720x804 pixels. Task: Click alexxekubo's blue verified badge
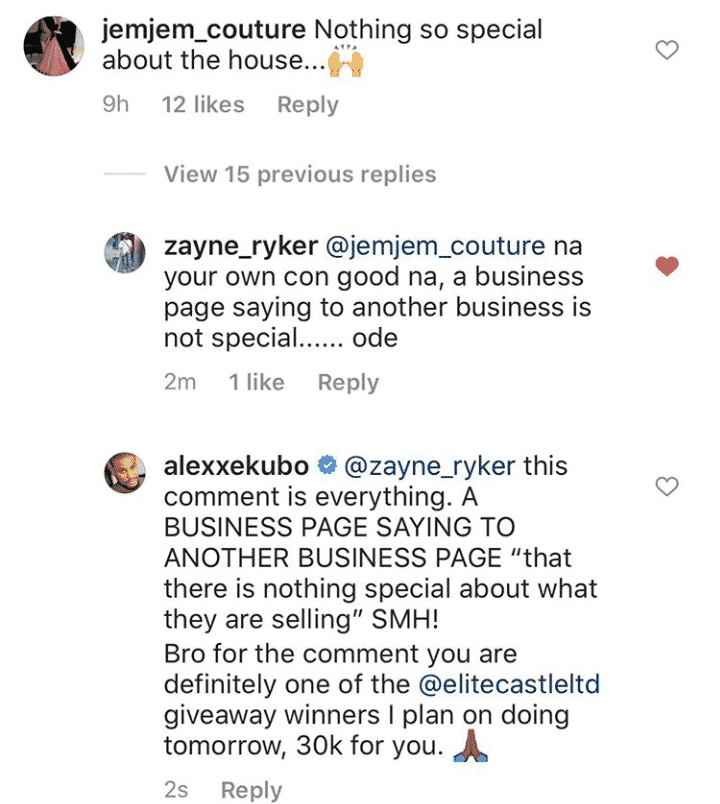[326, 466]
